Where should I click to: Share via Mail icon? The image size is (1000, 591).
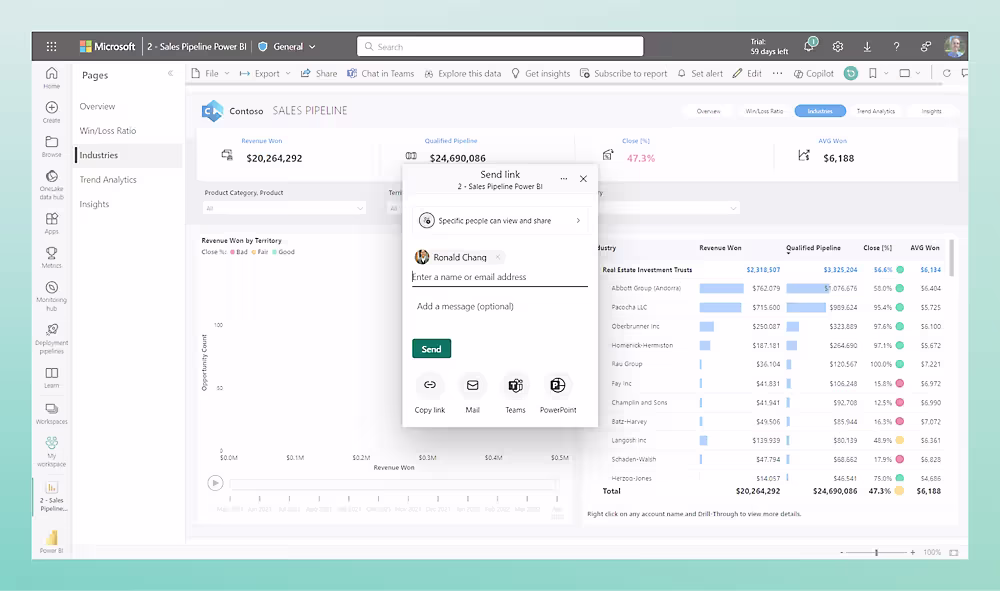(472, 385)
